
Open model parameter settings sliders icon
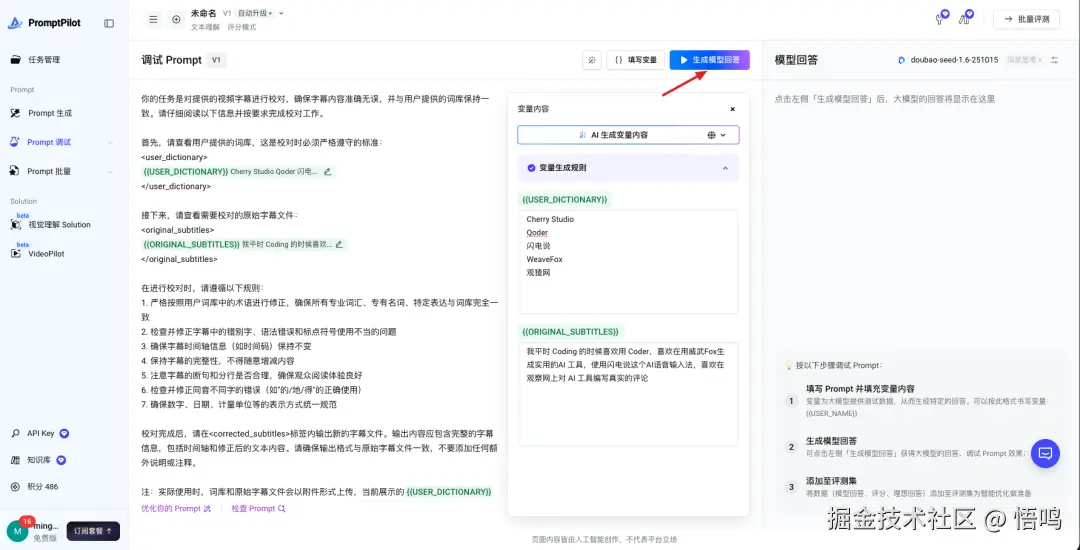click(1055, 60)
